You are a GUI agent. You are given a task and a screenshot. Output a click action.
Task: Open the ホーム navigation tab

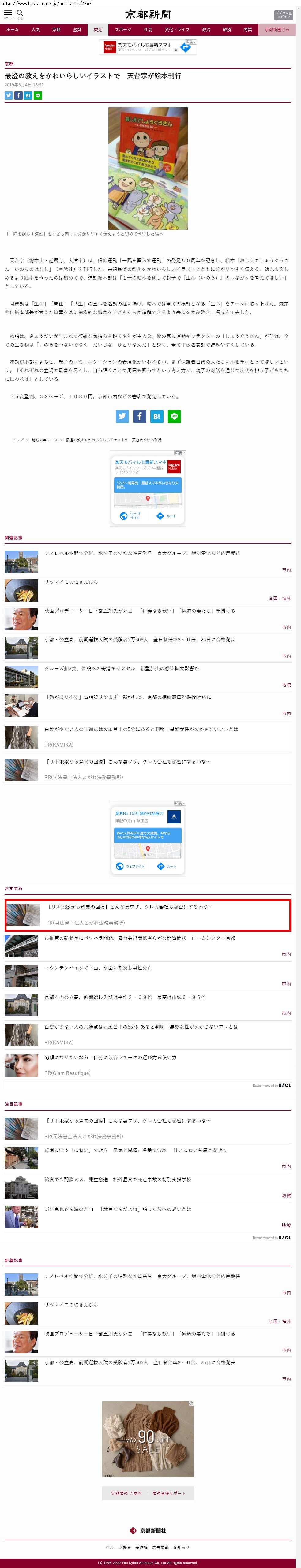[12, 29]
